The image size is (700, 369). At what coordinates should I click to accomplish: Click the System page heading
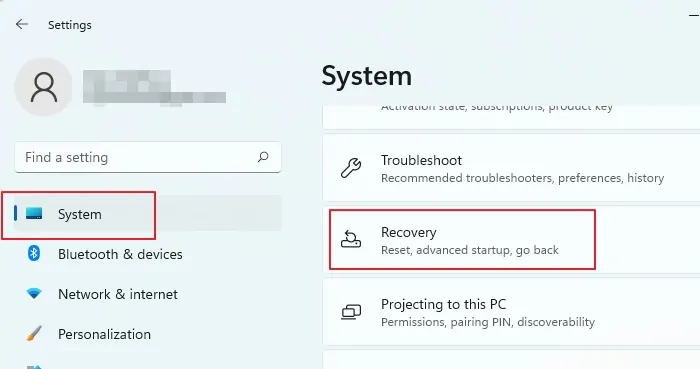[367, 76]
